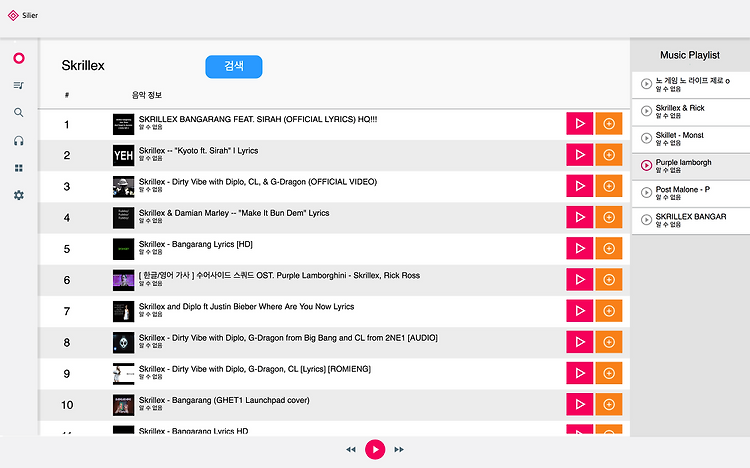The width and height of the screenshot is (750, 468).
Task: Open the grid view sidebar icon
Action: coord(19,168)
